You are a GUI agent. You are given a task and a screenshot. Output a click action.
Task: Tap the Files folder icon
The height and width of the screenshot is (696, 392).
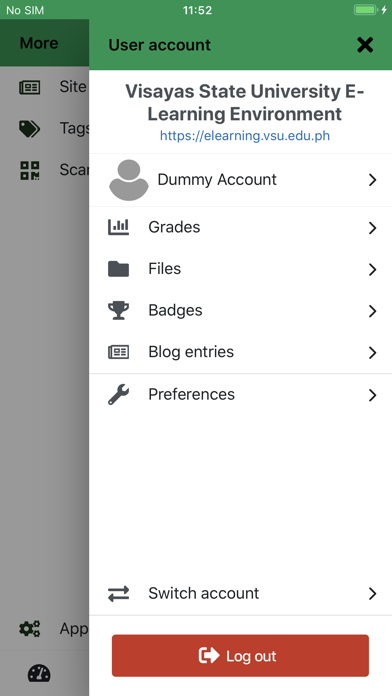pos(119,269)
